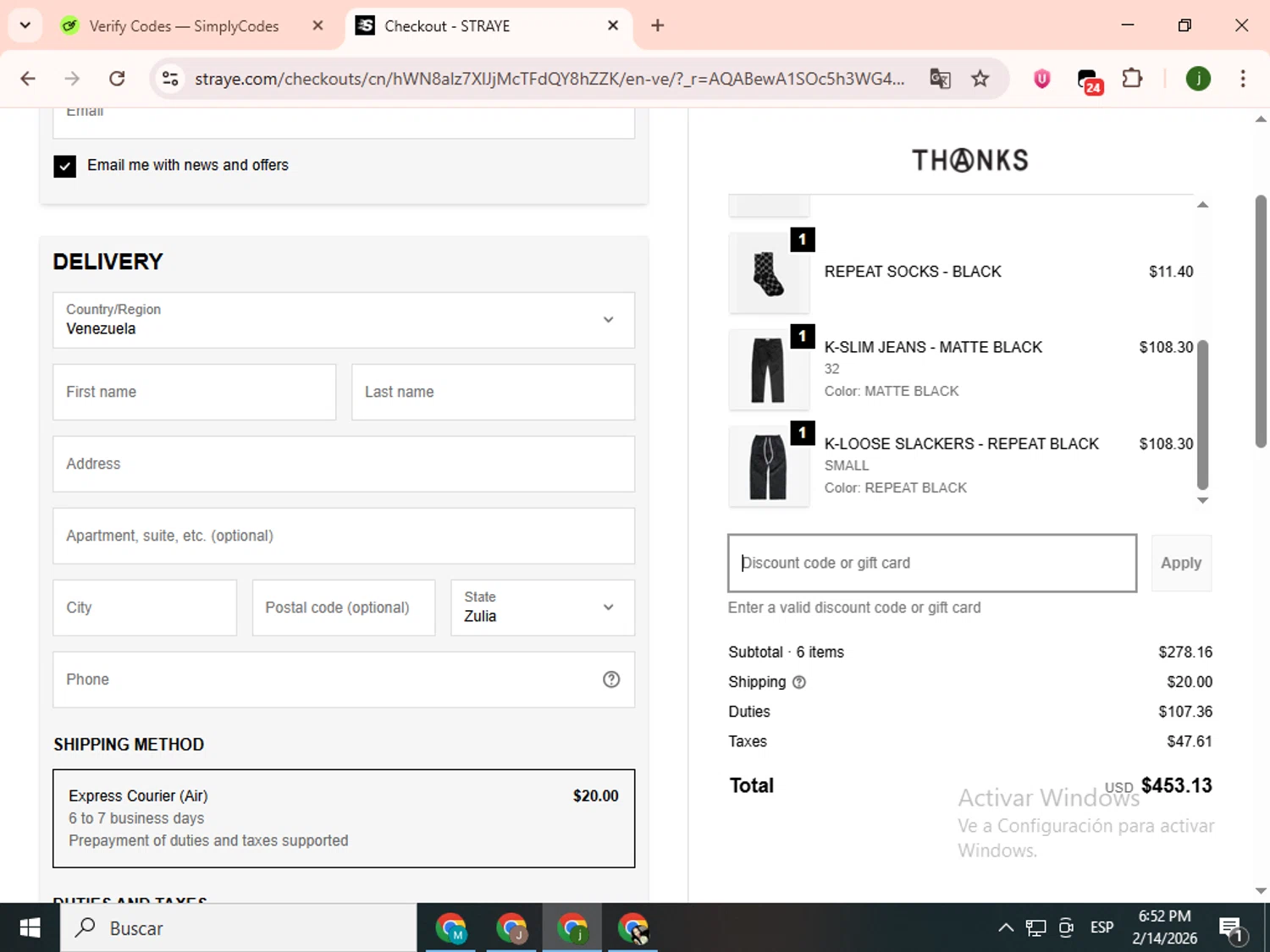The height and width of the screenshot is (952, 1270).
Task: Click the Apartment, suite field
Action: 344,536
